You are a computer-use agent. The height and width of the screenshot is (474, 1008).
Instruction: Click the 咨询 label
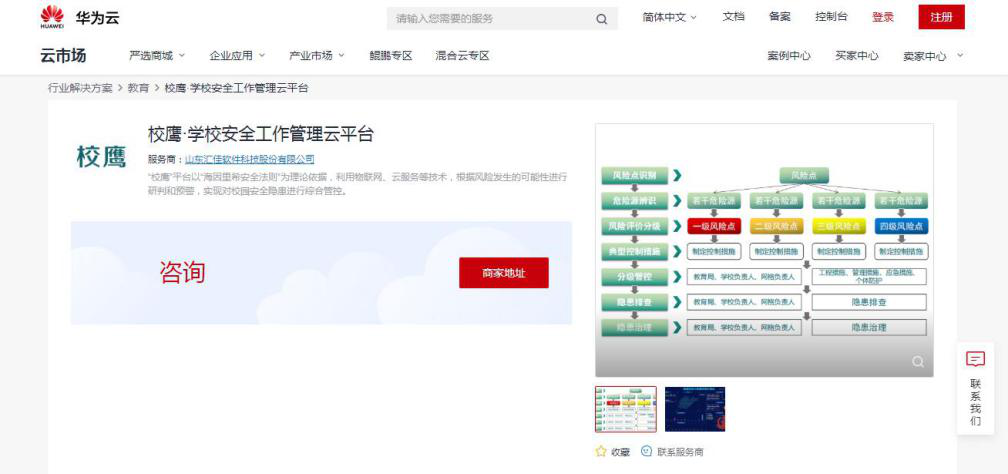click(183, 272)
